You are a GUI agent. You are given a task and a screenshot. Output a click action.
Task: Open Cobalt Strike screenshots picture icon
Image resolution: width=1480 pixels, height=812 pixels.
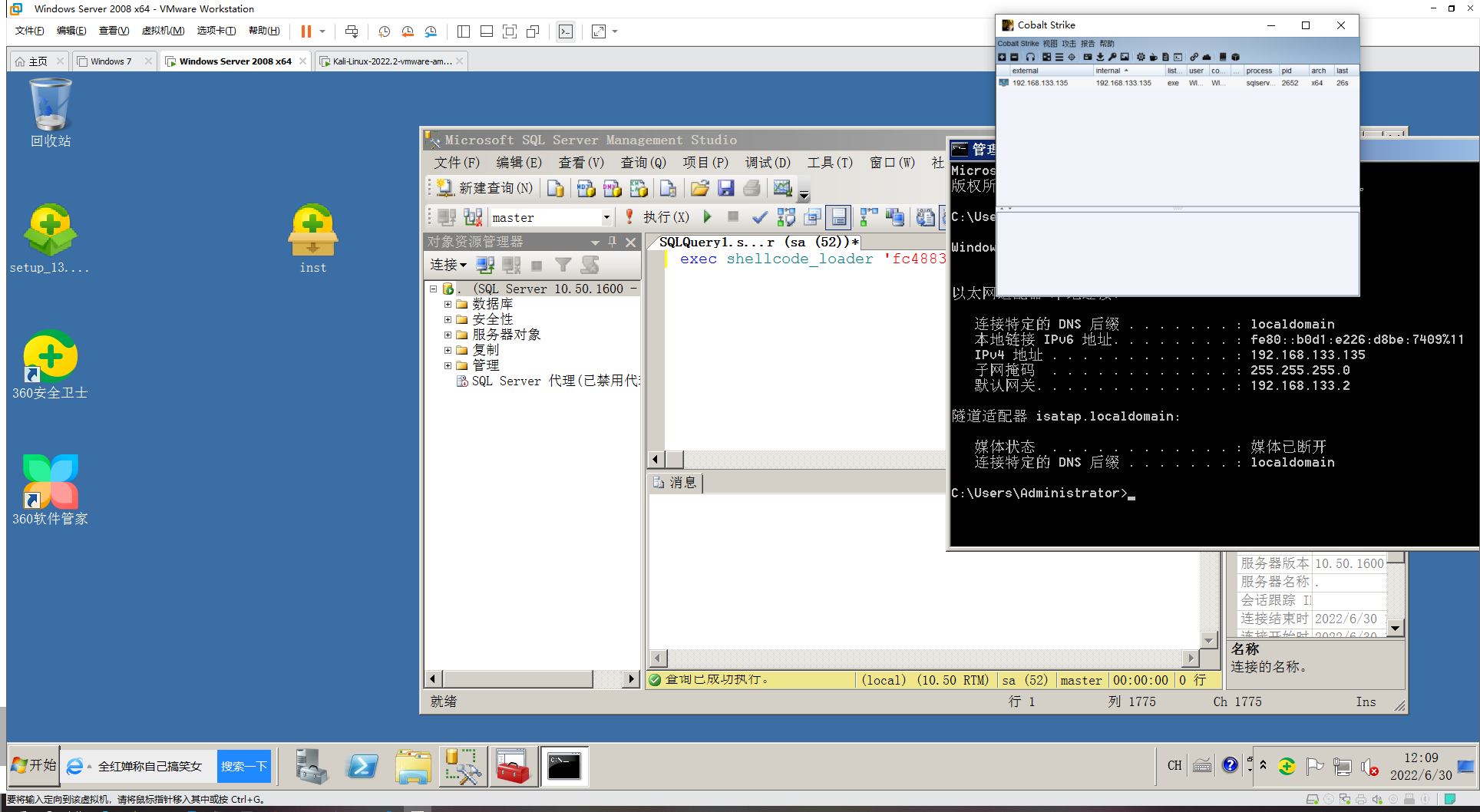tap(1125, 57)
